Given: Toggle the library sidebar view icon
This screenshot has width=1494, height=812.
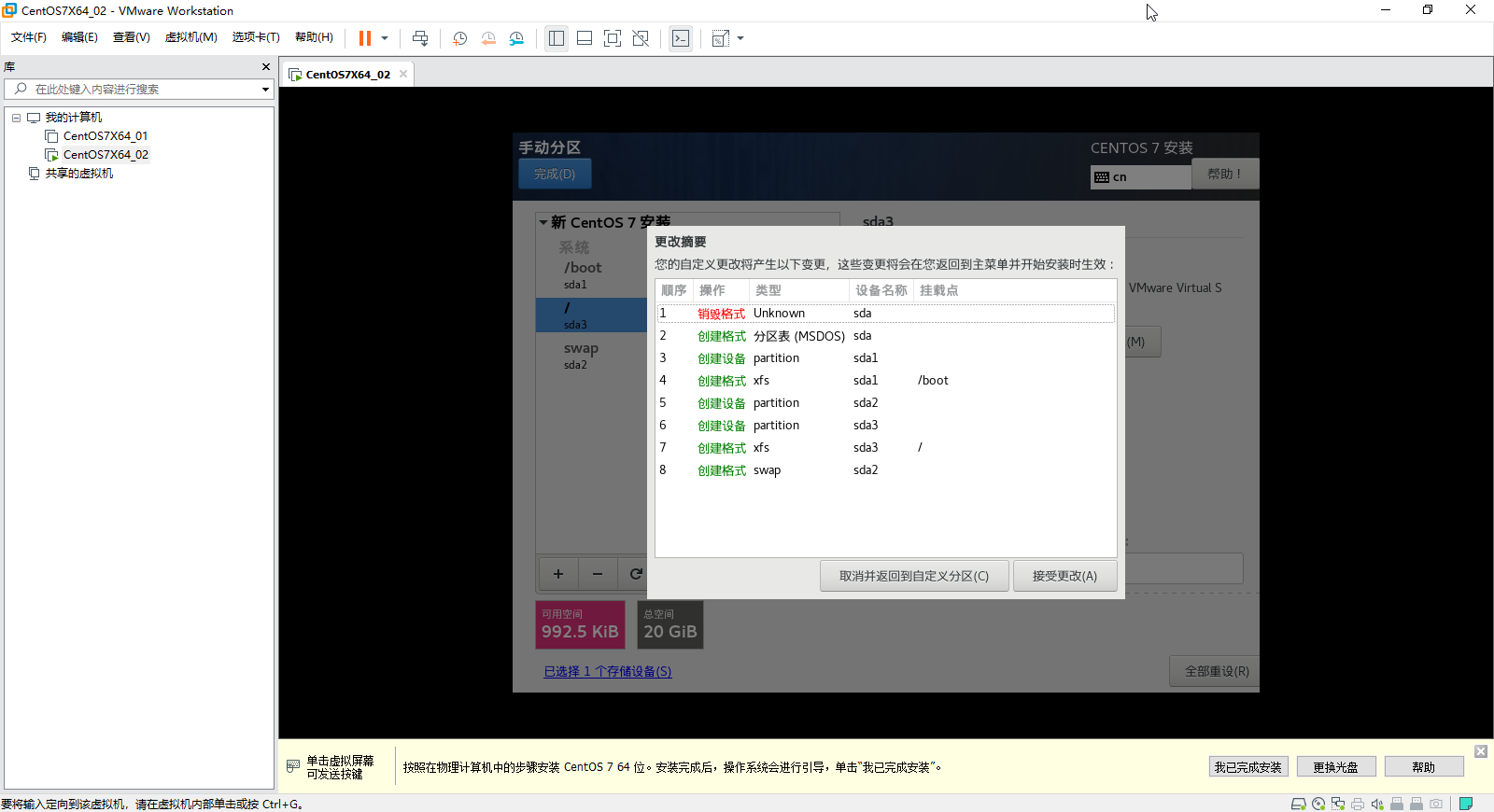Looking at the screenshot, I should 557,38.
